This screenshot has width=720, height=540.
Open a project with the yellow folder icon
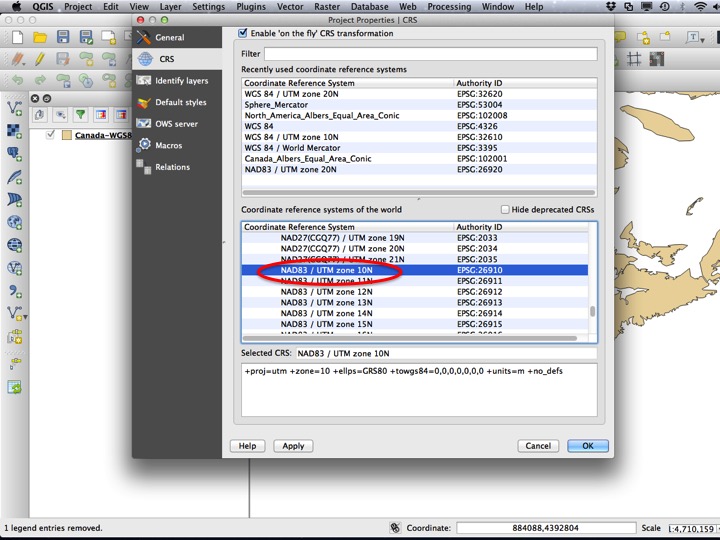pyautogui.click(x=40, y=37)
